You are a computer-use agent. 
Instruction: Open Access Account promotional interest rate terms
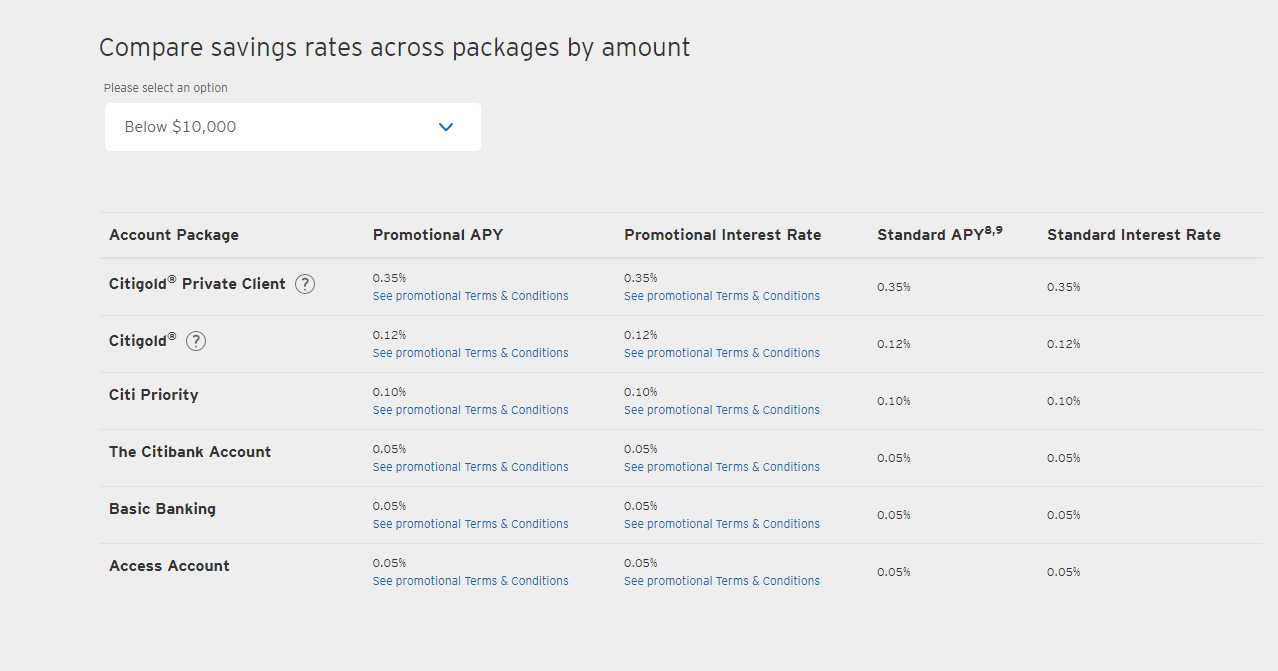coord(722,581)
